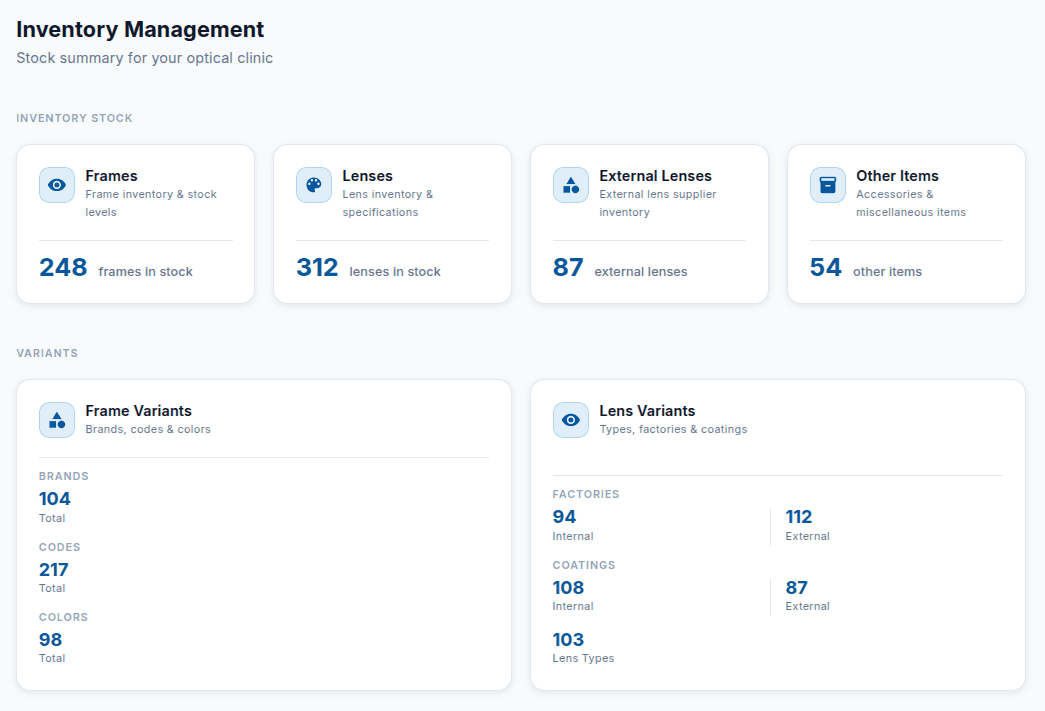Click the palette icon on the Lenses card
This screenshot has height=711, width=1045.
pyautogui.click(x=314, y=185)
